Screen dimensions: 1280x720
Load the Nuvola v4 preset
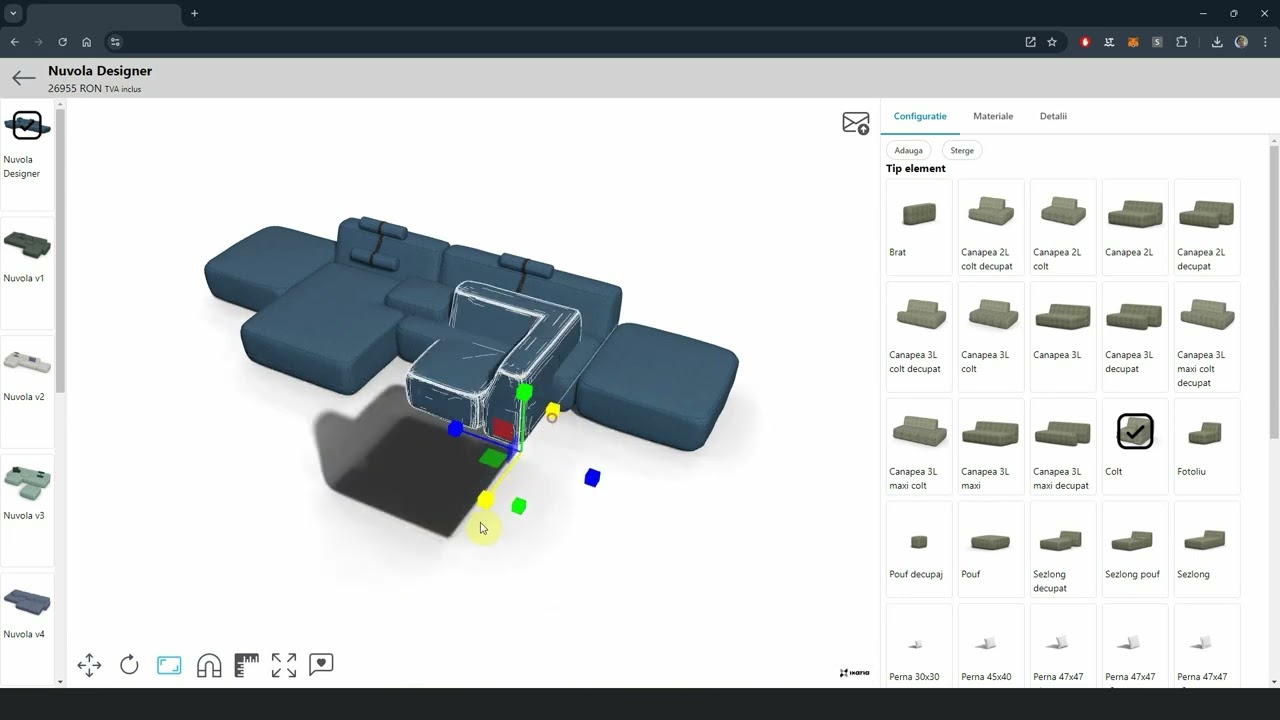coord(27,628)
